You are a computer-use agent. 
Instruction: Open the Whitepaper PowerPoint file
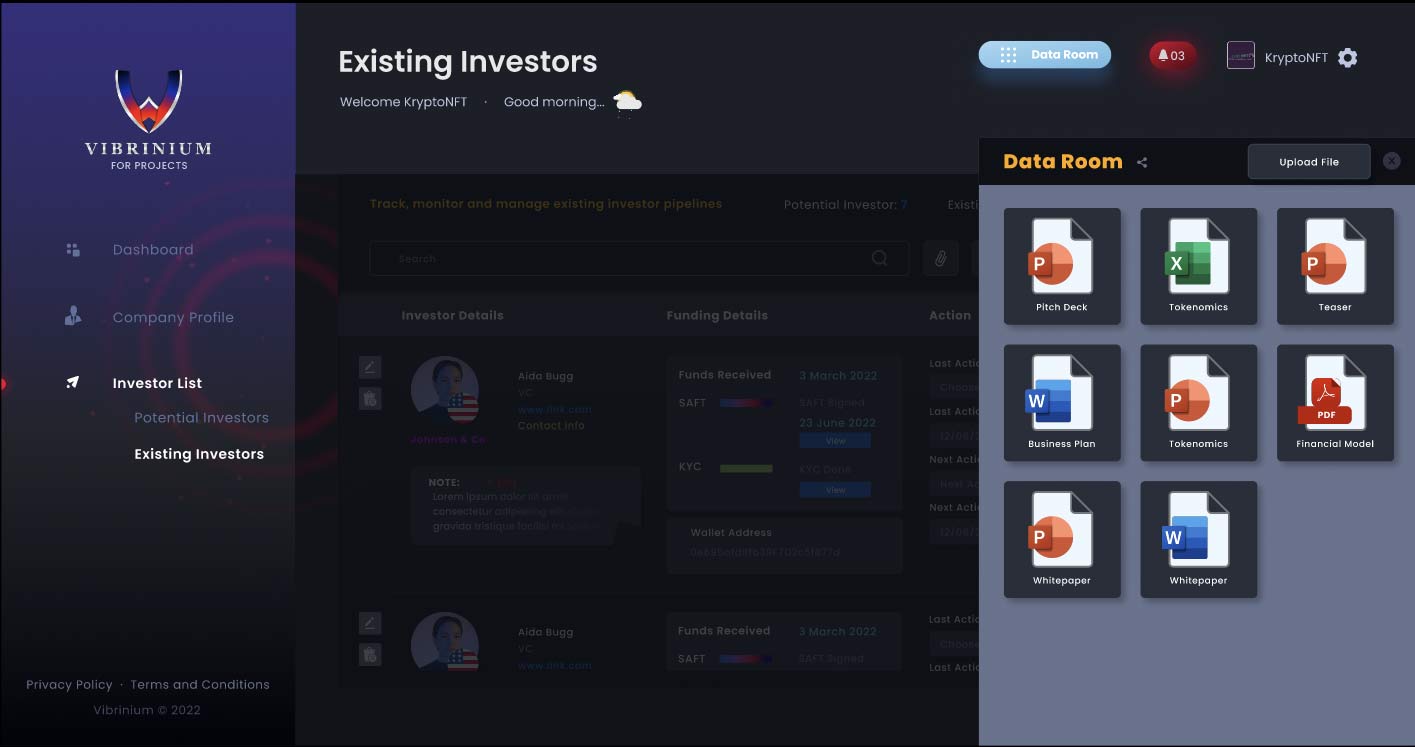1061,539
